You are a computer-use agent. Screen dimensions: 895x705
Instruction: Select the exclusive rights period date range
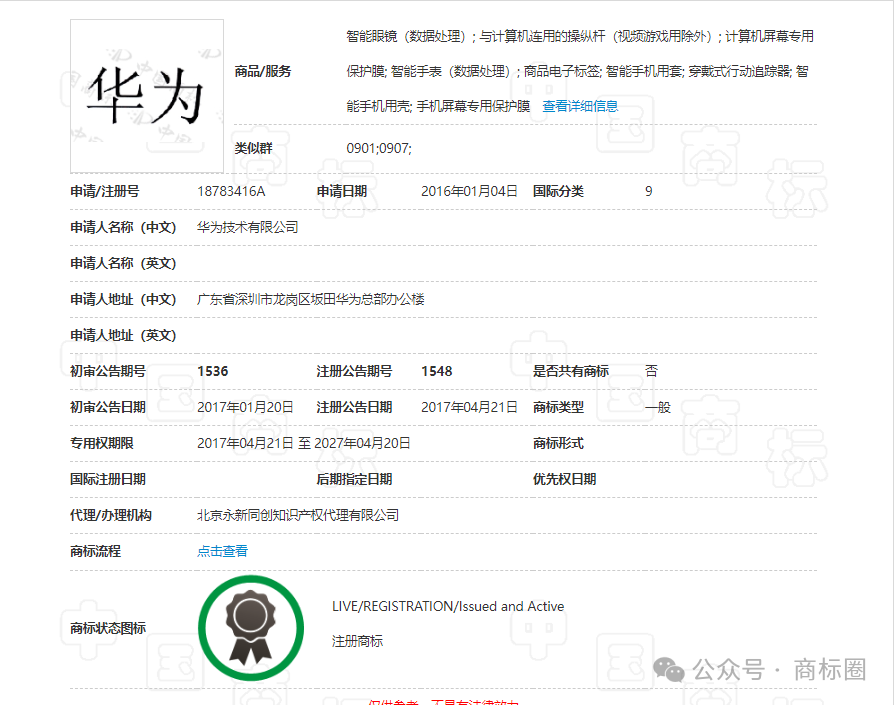303,443
